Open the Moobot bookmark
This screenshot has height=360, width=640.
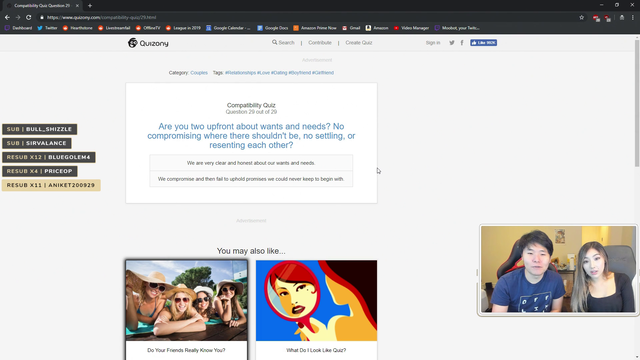[457, 28]
